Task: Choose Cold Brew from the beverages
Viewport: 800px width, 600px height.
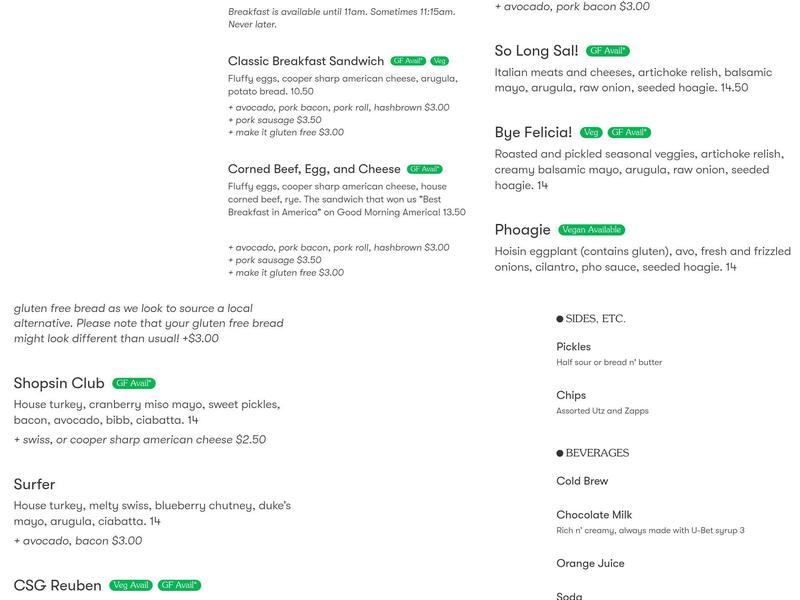Action: (582, 481)
